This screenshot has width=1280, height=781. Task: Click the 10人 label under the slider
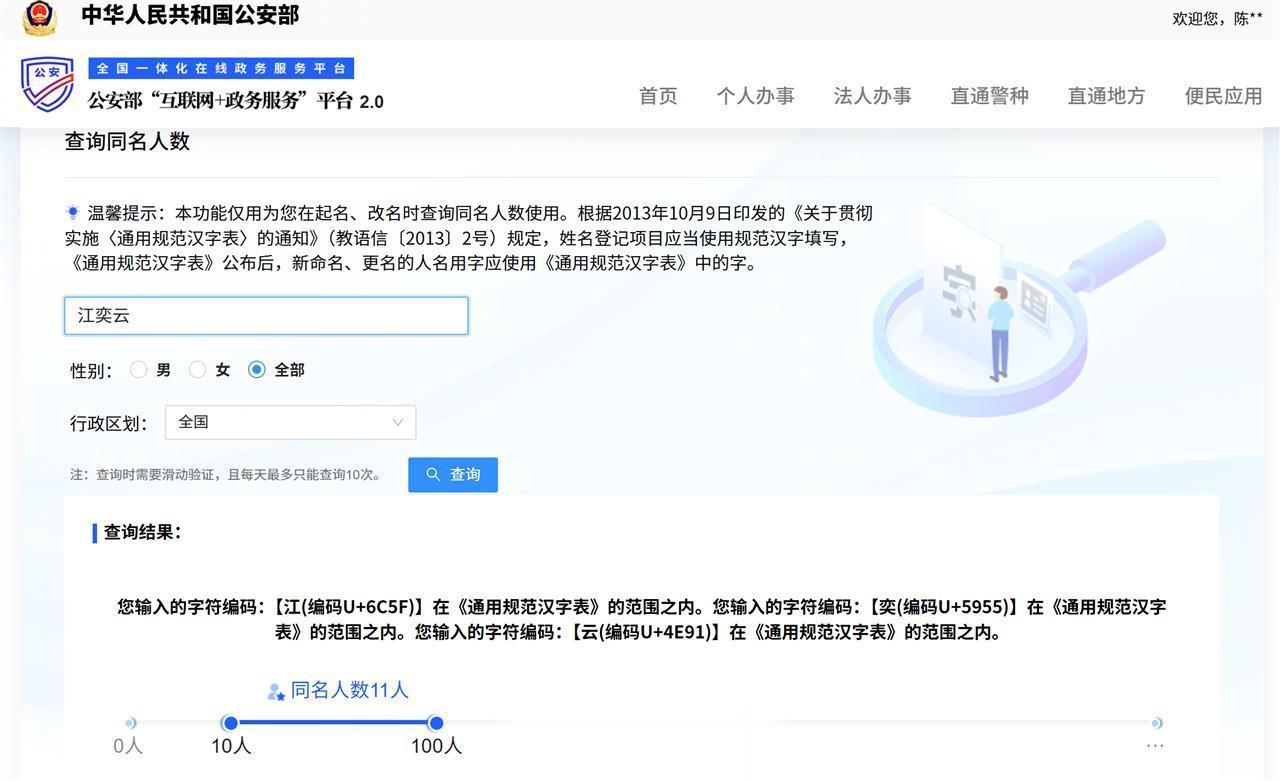pos(231,746)
